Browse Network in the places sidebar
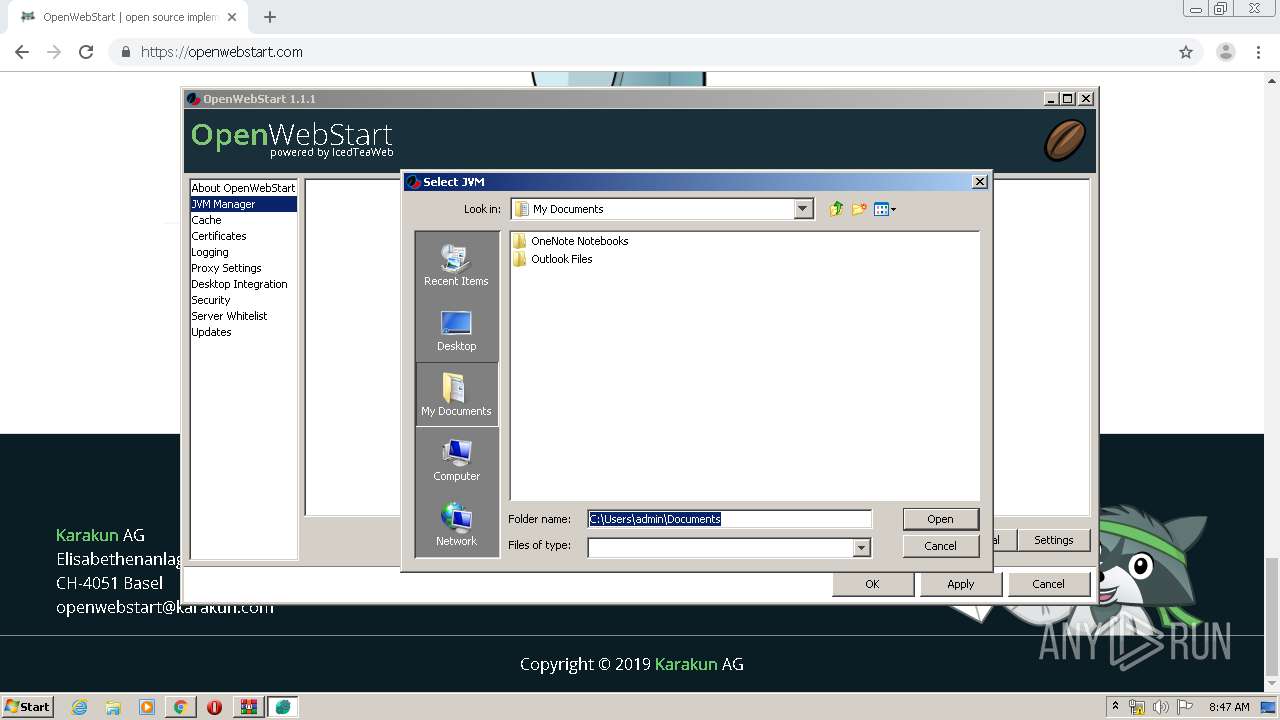This screenshot has height=720, width=1280. (456, 525)
